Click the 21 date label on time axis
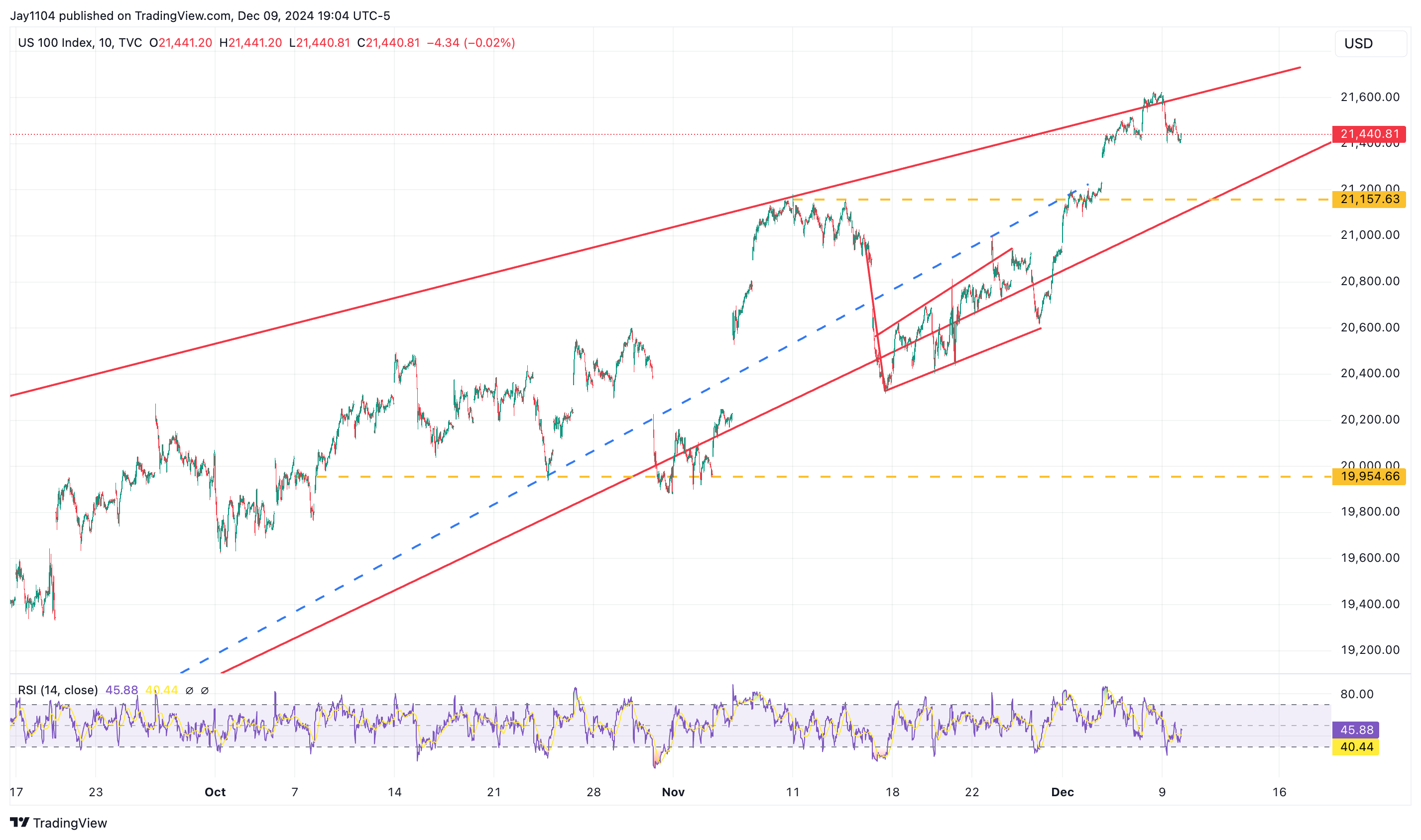 tap(494, 792)
